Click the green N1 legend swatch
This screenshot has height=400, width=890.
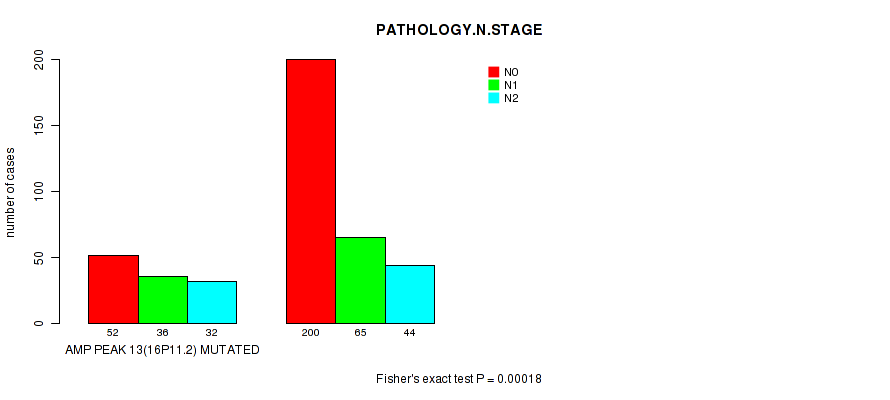493,85
